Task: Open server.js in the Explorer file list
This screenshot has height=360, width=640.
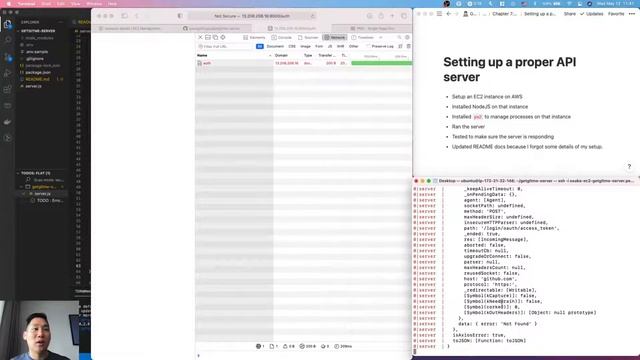Action: click(x=33, y=86)
